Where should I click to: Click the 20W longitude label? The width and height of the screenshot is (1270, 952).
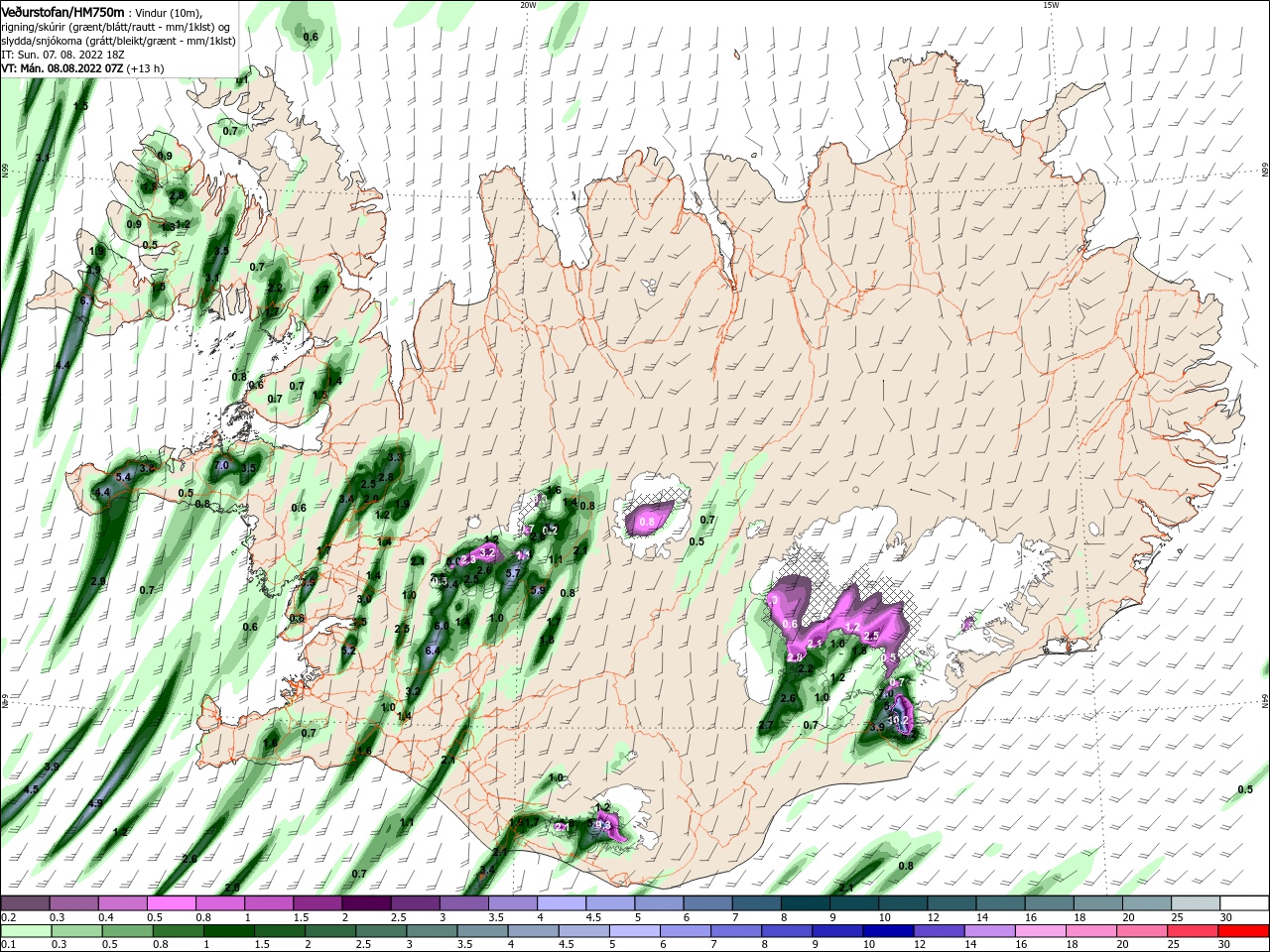click(527, 4)
